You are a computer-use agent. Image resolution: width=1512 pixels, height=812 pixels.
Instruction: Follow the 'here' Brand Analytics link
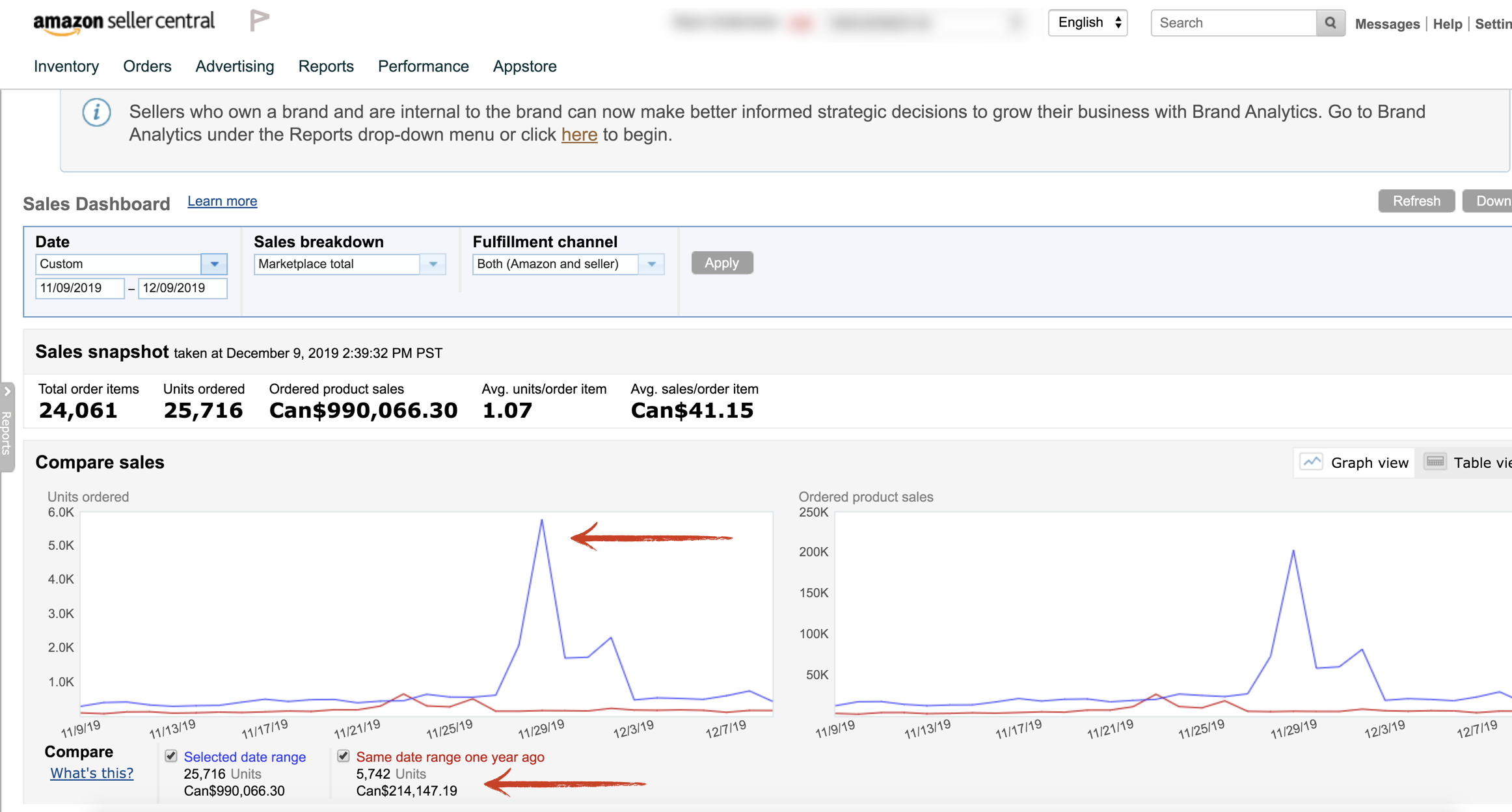(579, 135)
